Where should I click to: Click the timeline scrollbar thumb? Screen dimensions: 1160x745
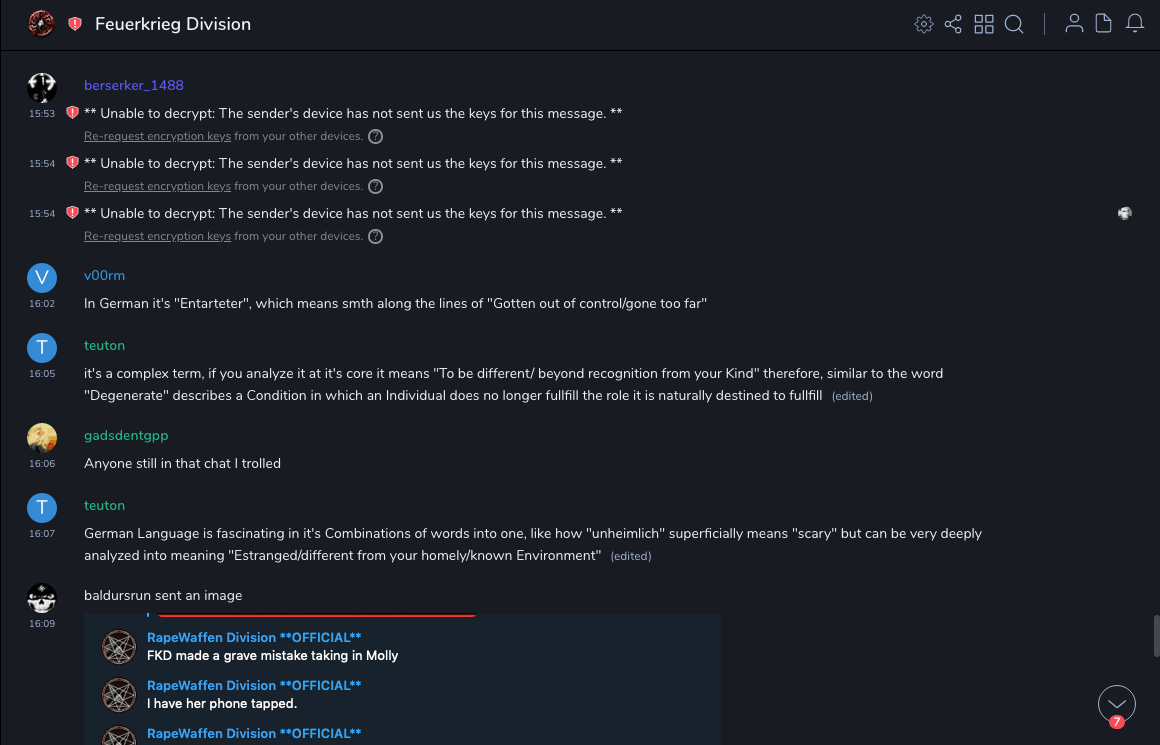(1156, 634)
